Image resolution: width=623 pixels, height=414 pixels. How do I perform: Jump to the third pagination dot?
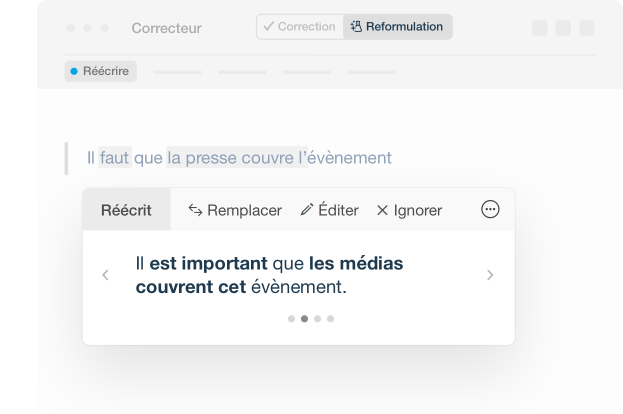[x=317, y=319]
